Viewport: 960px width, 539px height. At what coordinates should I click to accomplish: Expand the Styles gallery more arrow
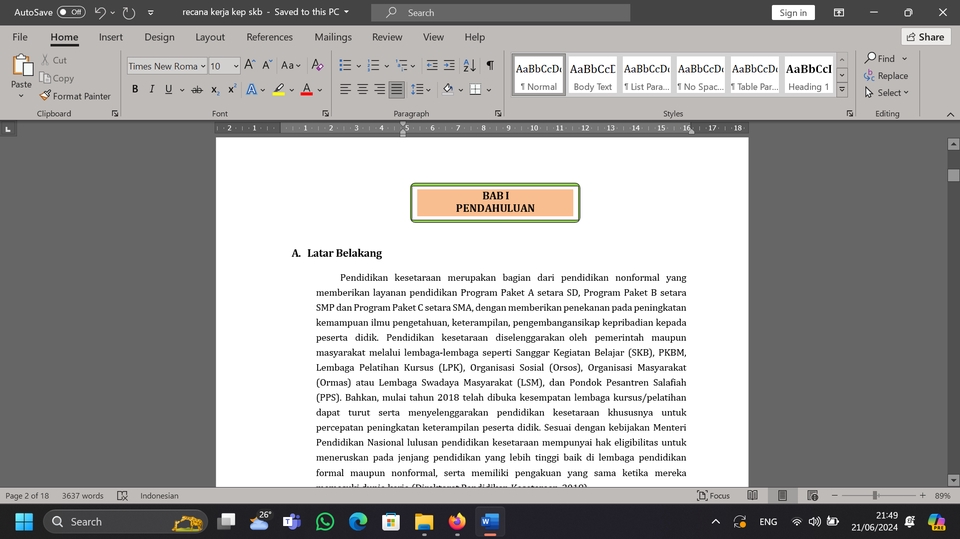click(x=842, y=89)
